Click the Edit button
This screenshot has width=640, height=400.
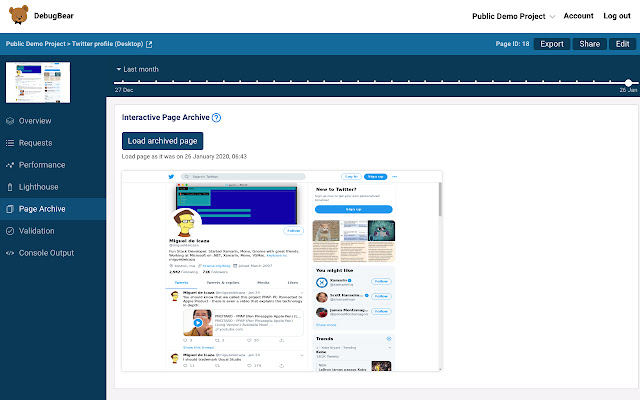[622, 44]
